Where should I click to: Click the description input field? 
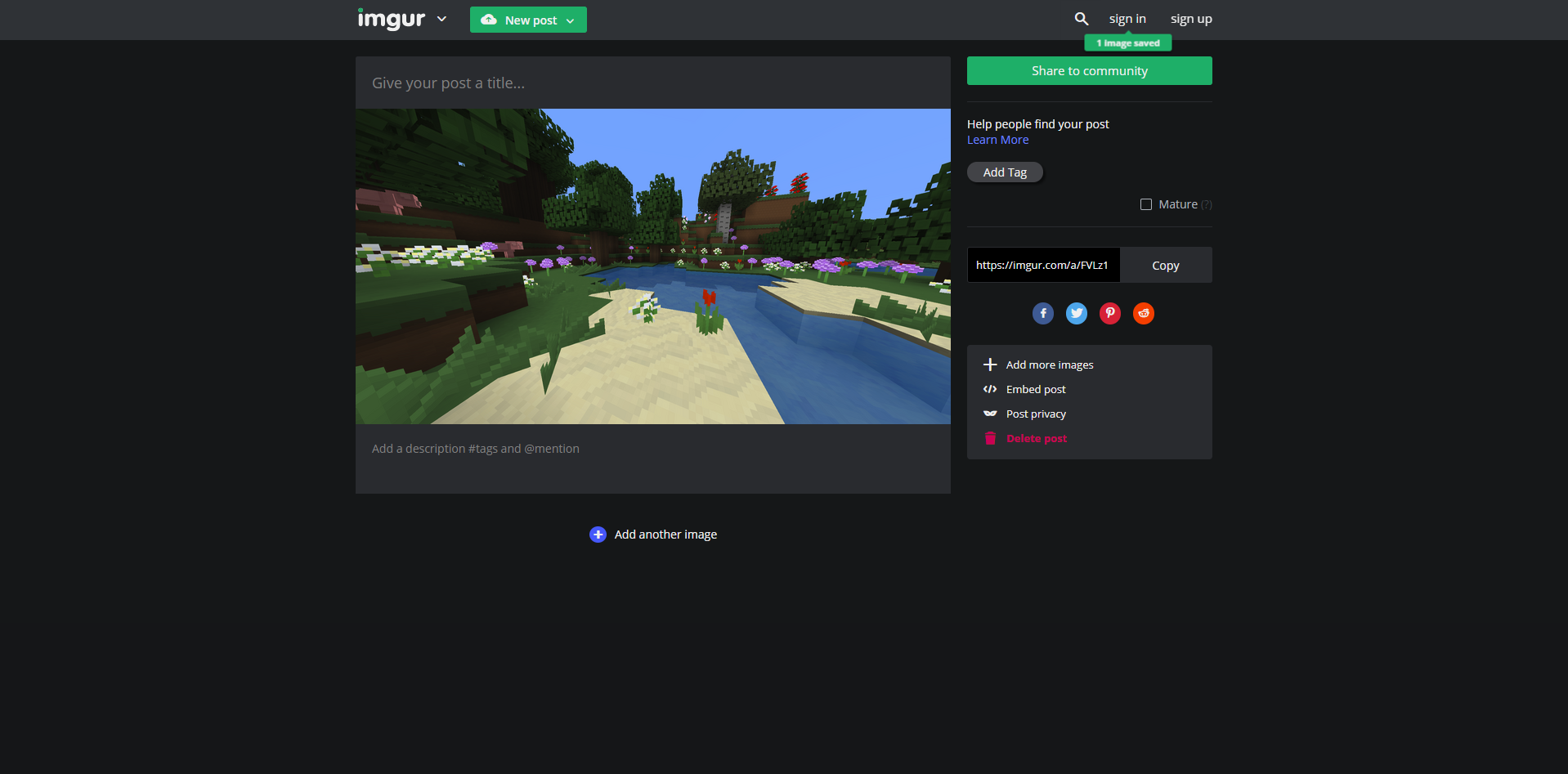(653, 459)
